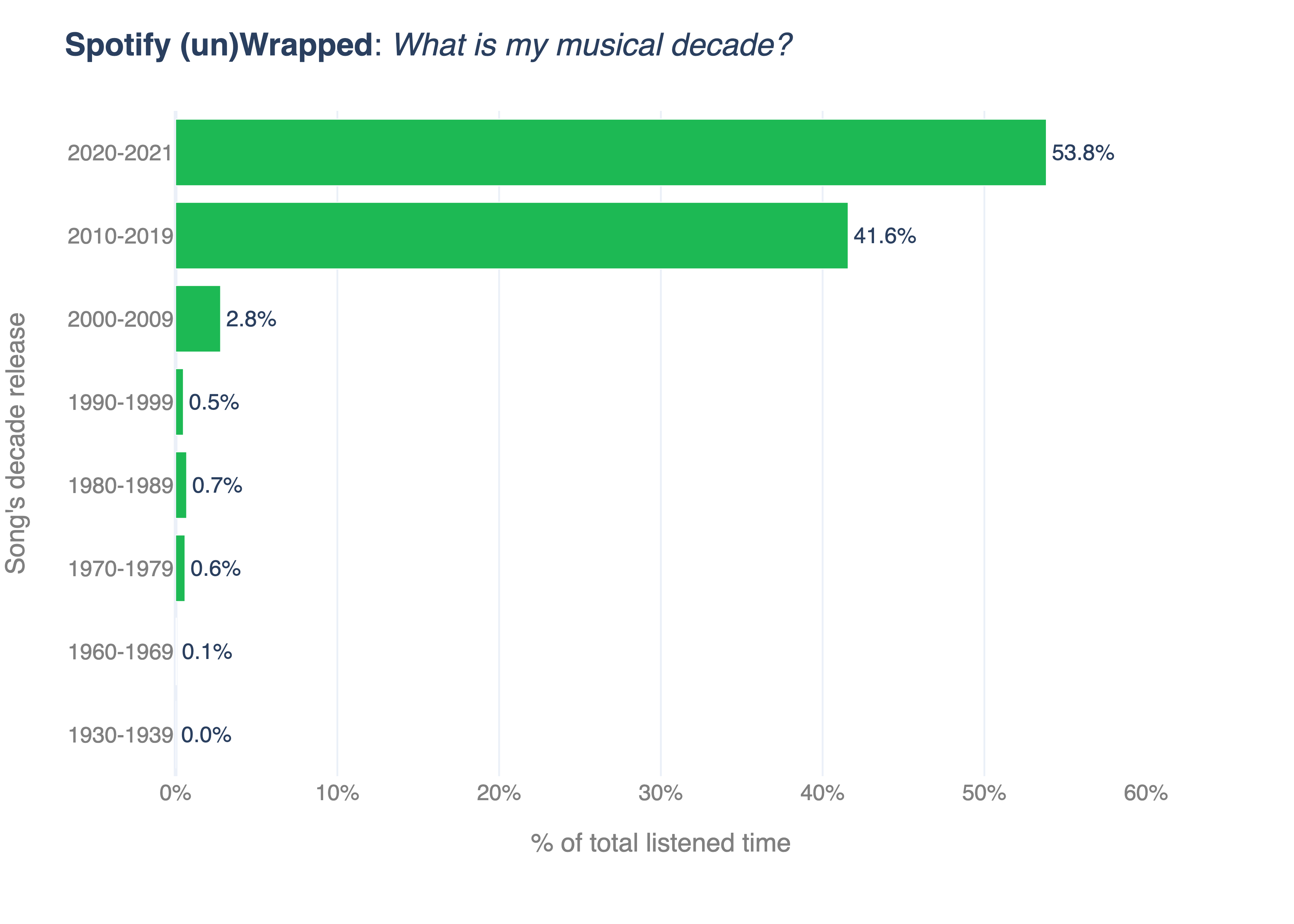Click the 0.0% value label
This screenshot has height=924, width=1294.
point(206,735)
